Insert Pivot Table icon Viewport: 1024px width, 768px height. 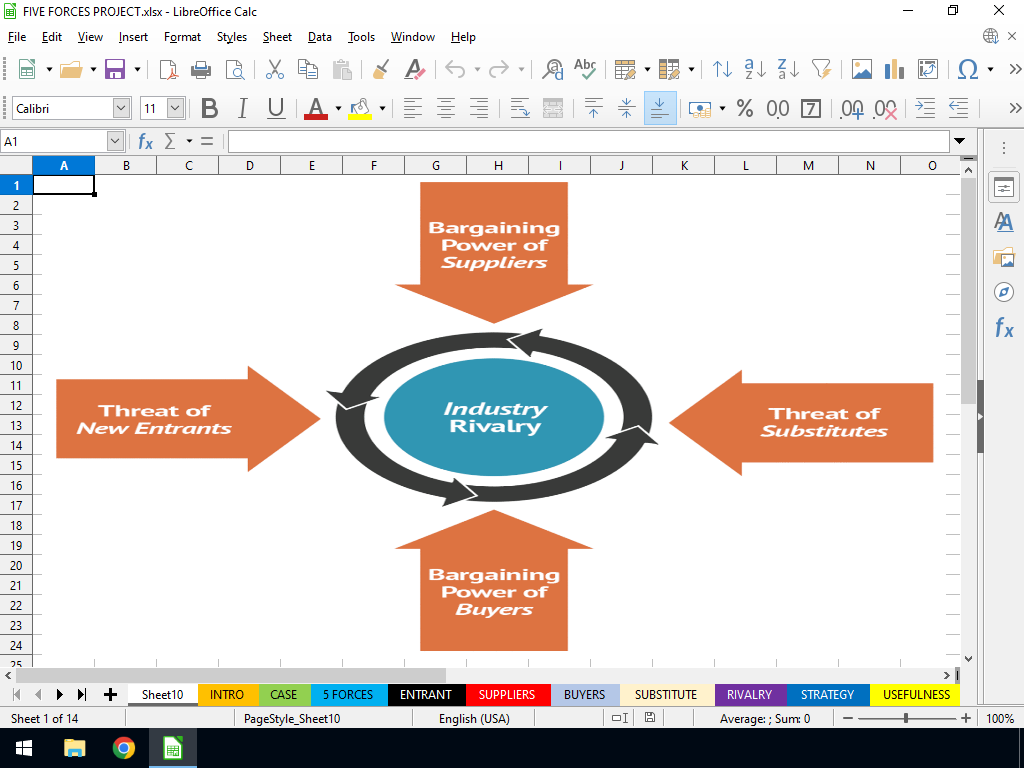(927, 69)
